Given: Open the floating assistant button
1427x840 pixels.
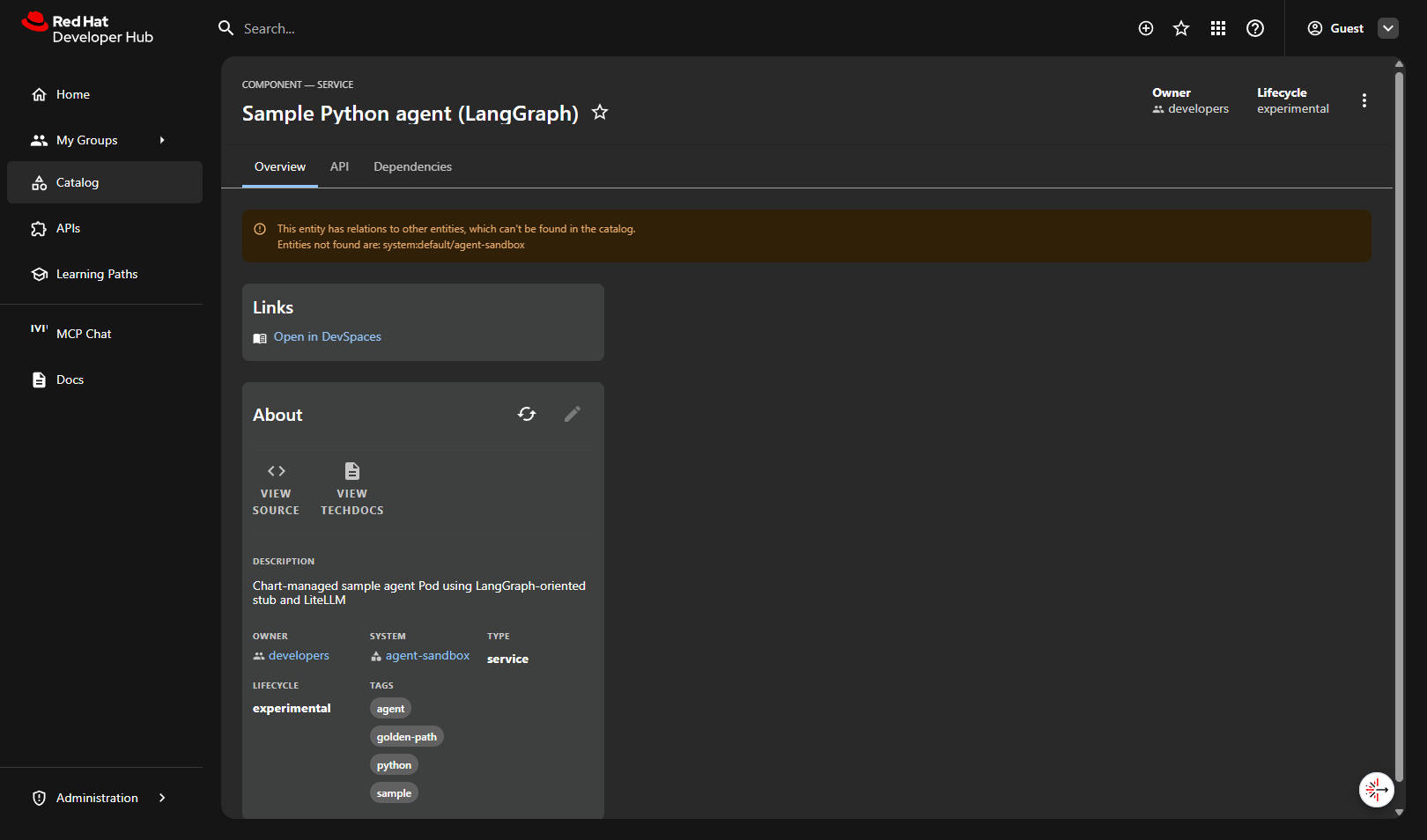Looking at the screenshot, I should [x=1376, y=790].
